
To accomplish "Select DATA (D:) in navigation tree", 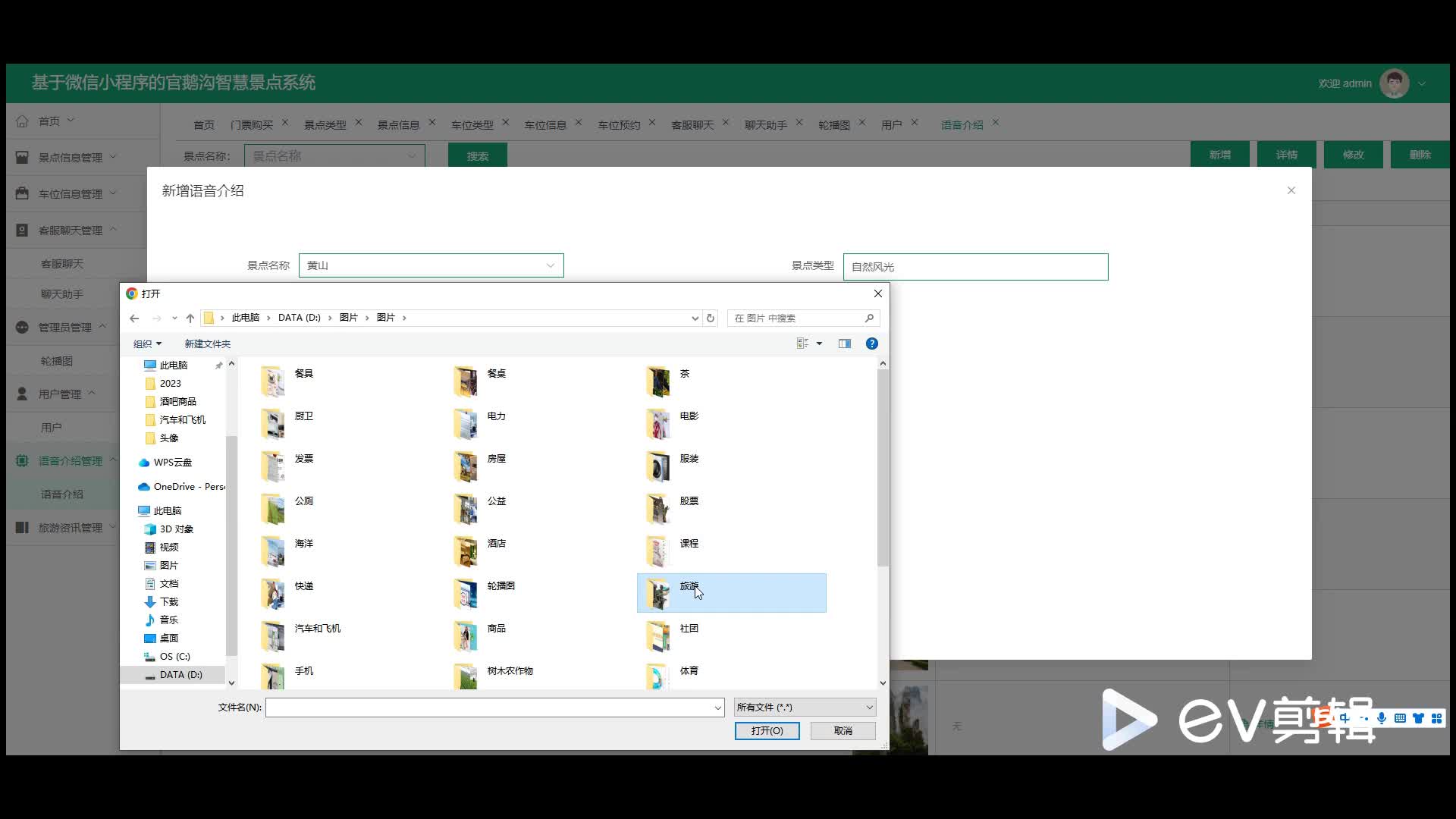I will [180, 674].
